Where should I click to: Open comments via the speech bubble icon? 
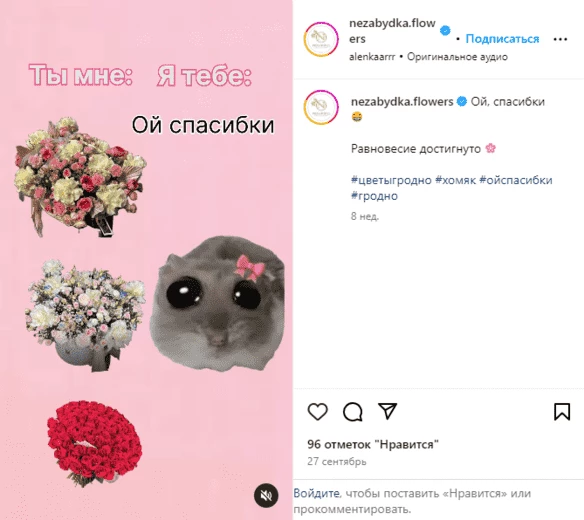pyautogui.click(x=352, y=412)
